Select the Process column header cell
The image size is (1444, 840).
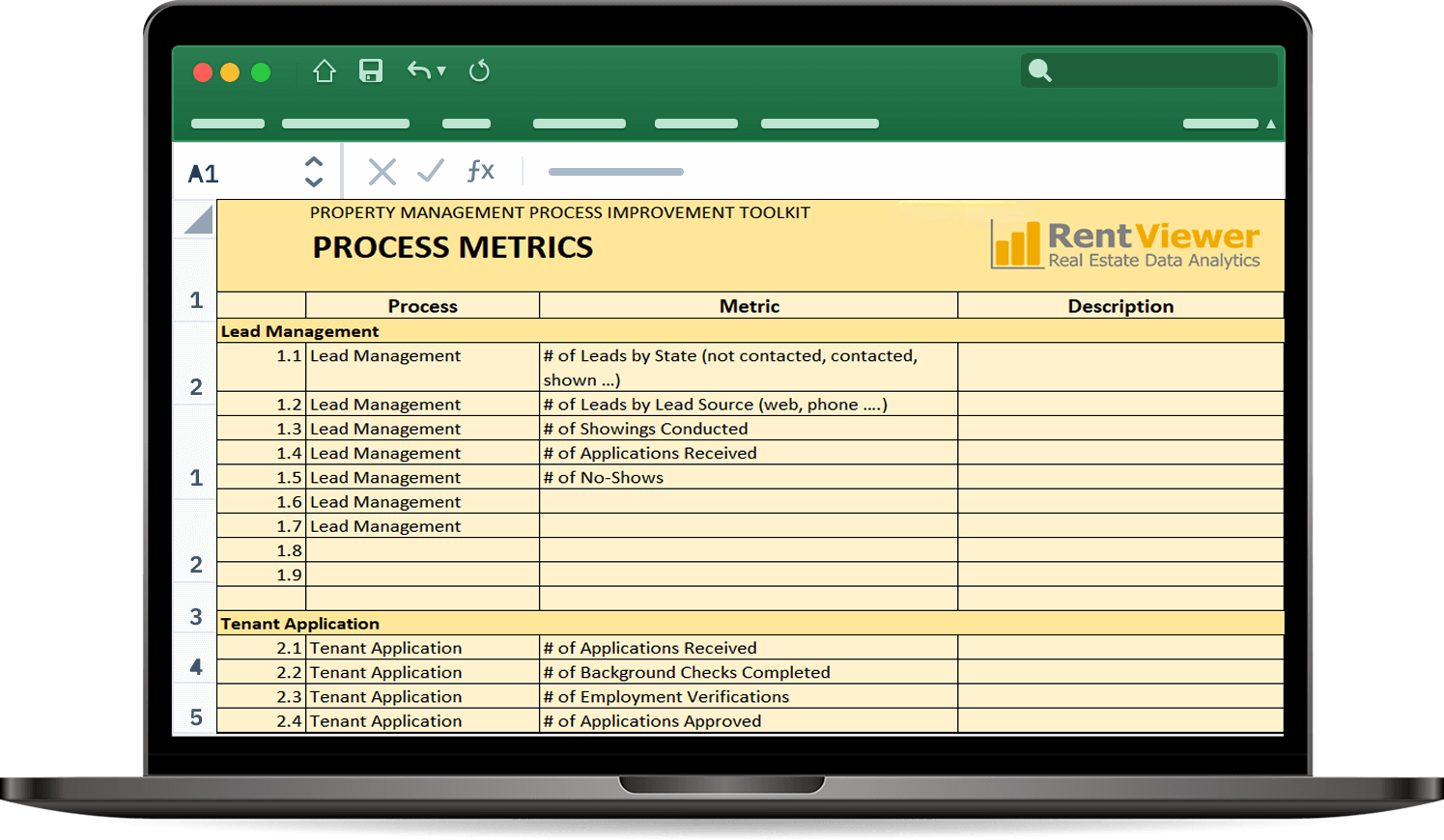pyautogui.click(x=422, y=306)
